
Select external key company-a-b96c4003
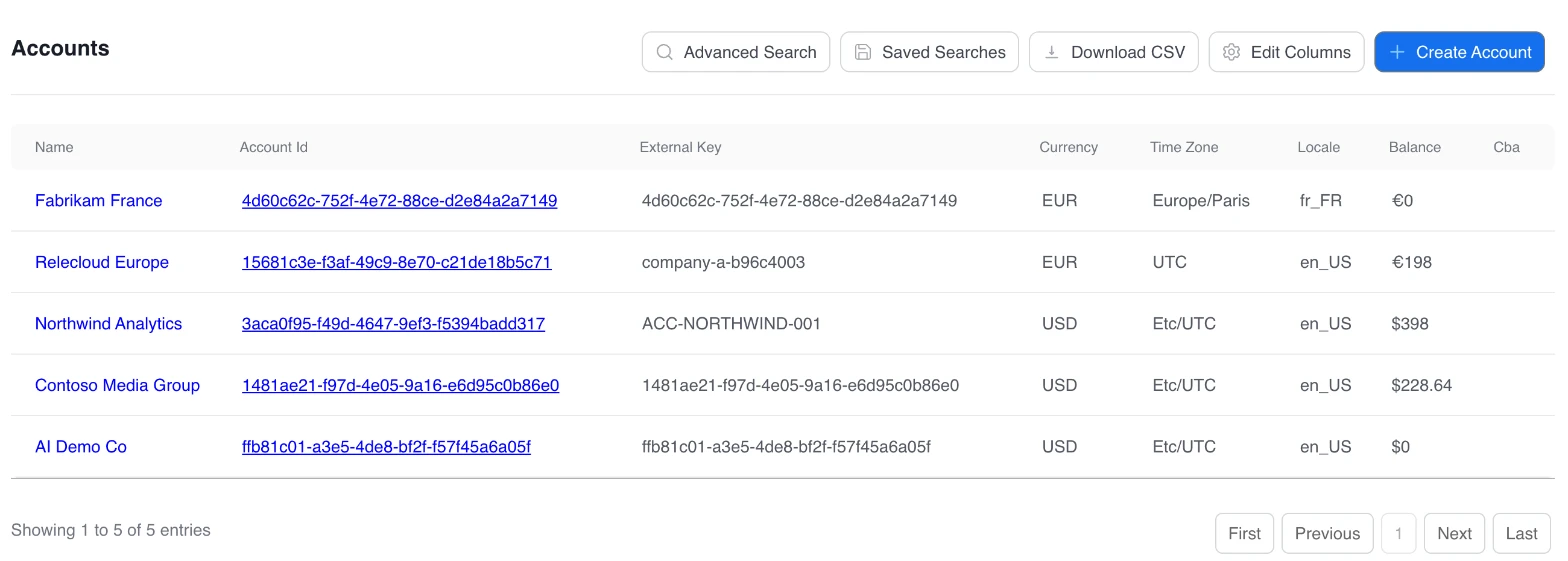point(723,263)
